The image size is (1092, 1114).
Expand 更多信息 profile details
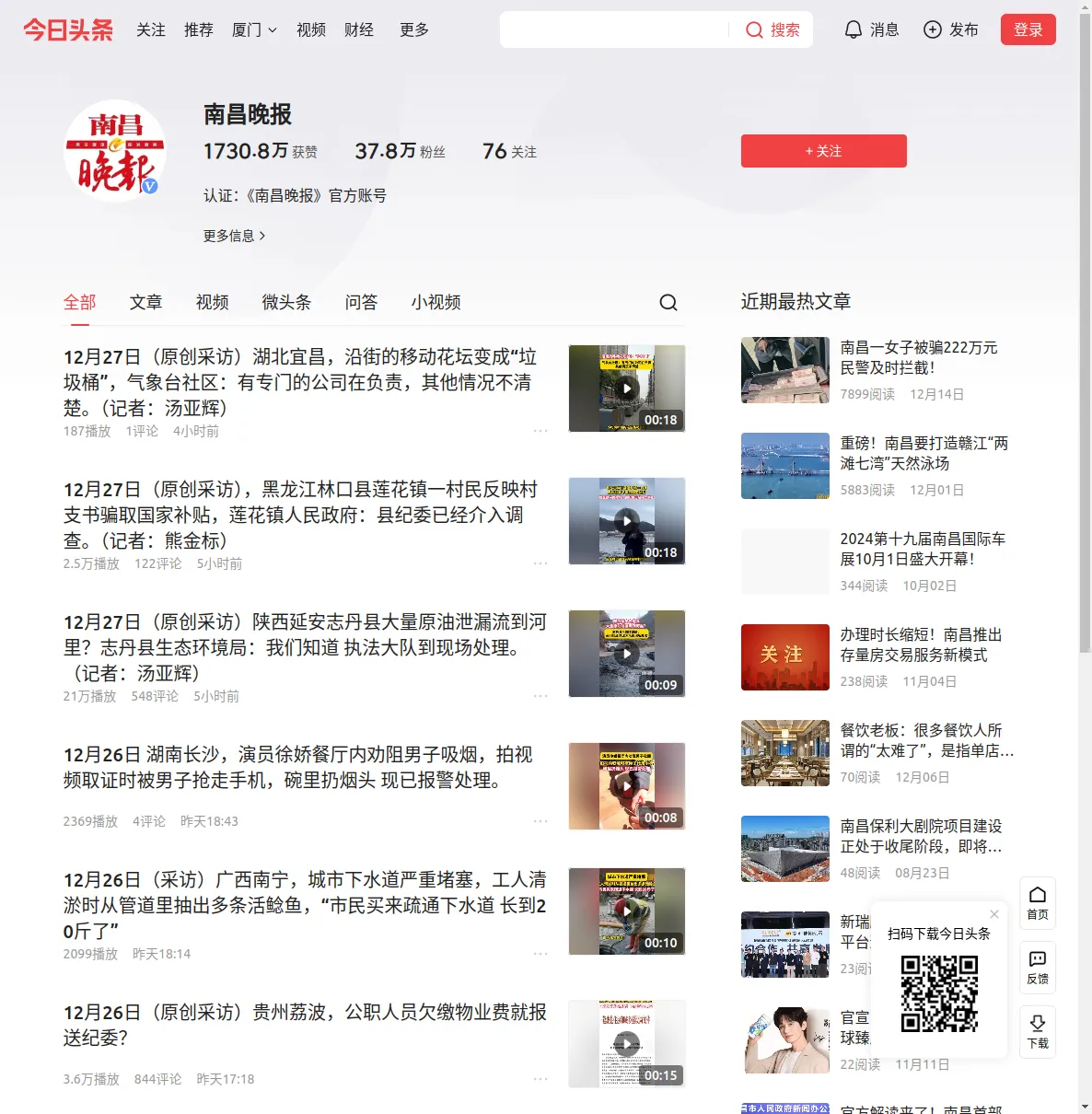(x=235, y=236)
